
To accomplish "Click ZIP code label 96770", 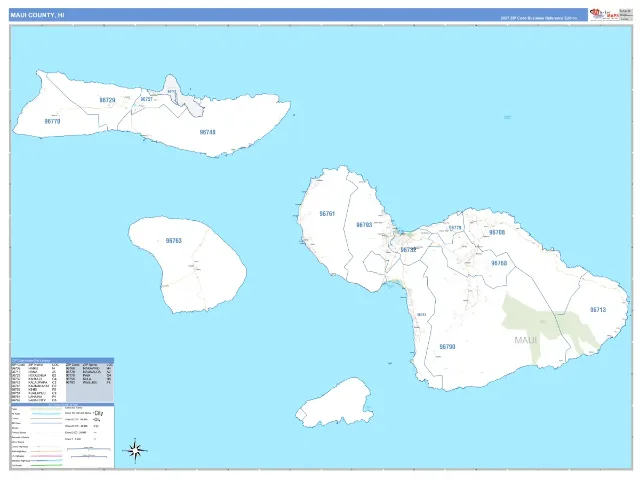I will tap(52, 121).
